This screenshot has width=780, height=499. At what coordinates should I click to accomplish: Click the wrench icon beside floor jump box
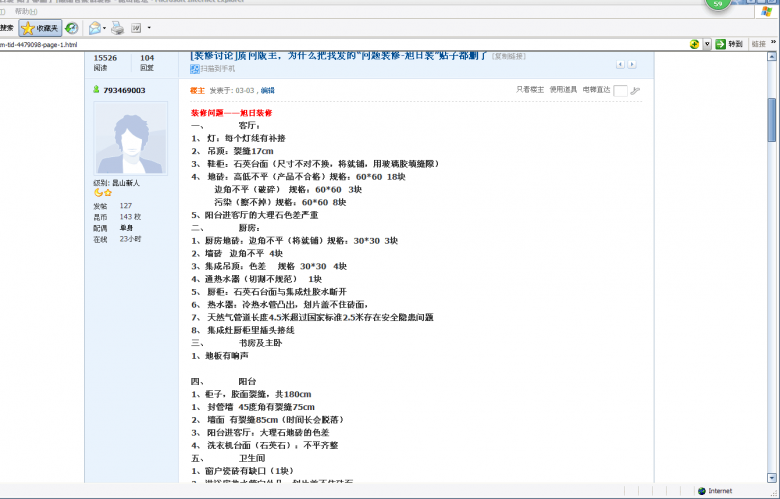point(635,91)
